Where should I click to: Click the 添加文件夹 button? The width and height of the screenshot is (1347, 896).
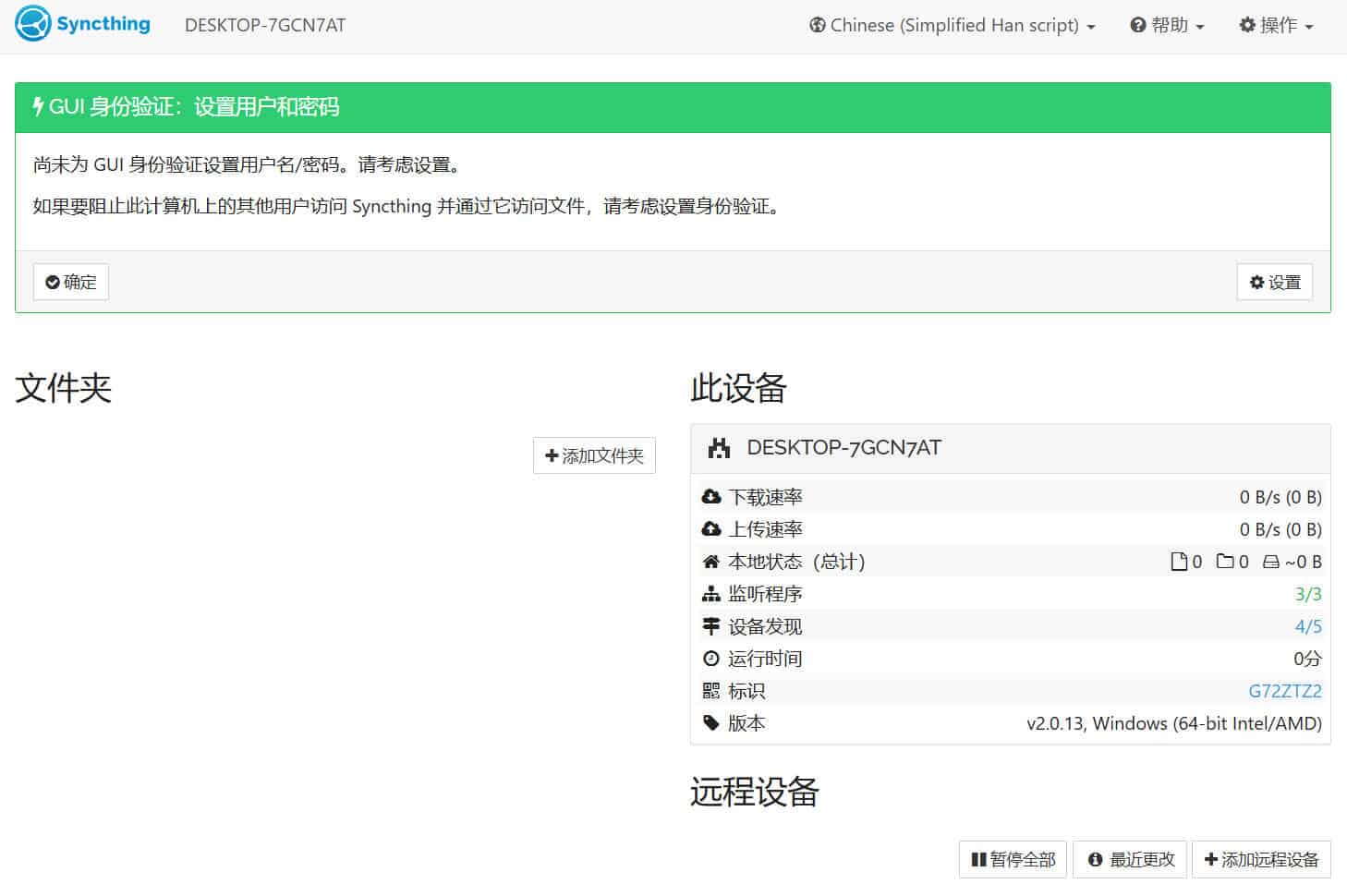(x=594, y=454)
